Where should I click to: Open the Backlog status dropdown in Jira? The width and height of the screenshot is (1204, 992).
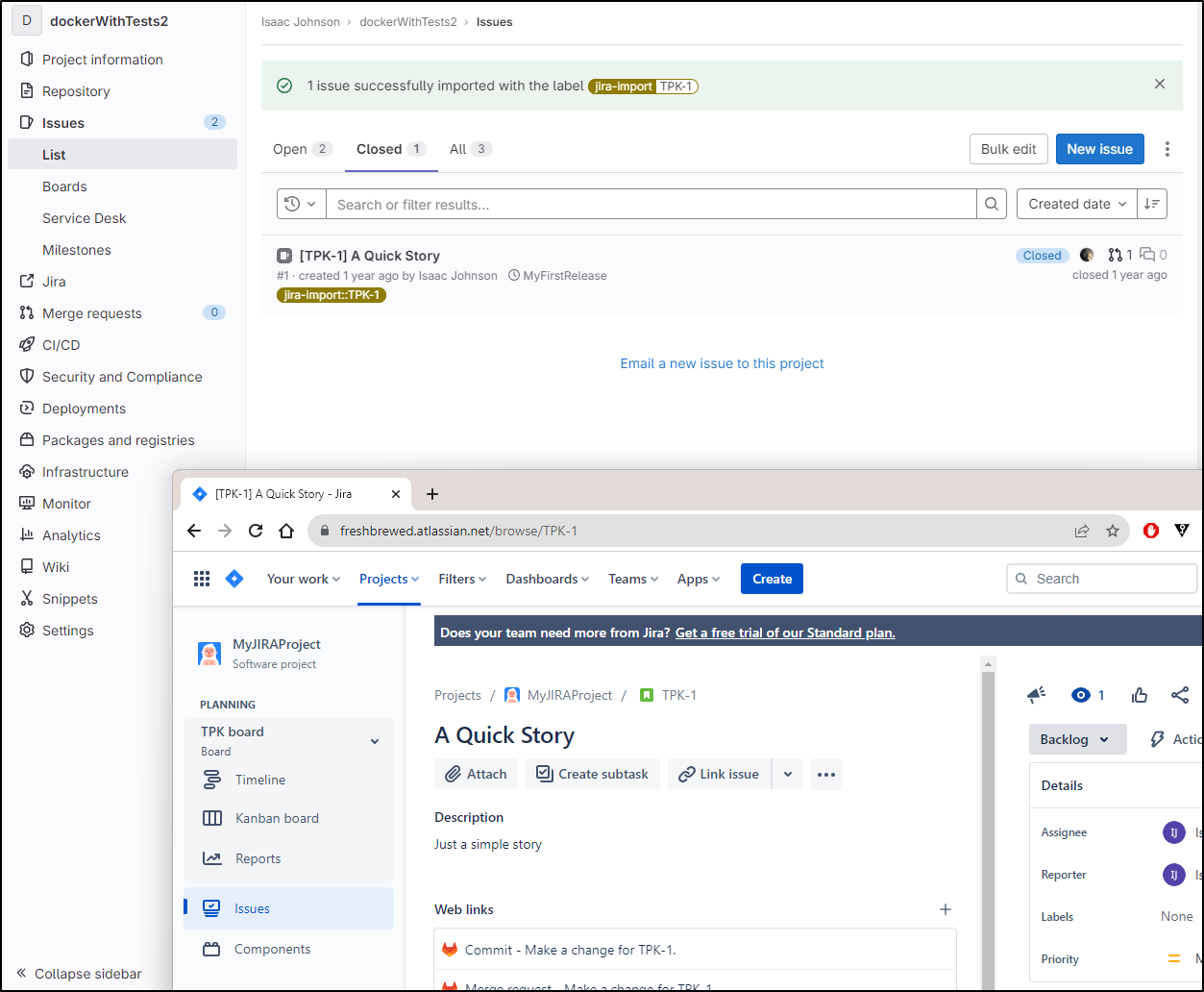[x=1077, y=739]
